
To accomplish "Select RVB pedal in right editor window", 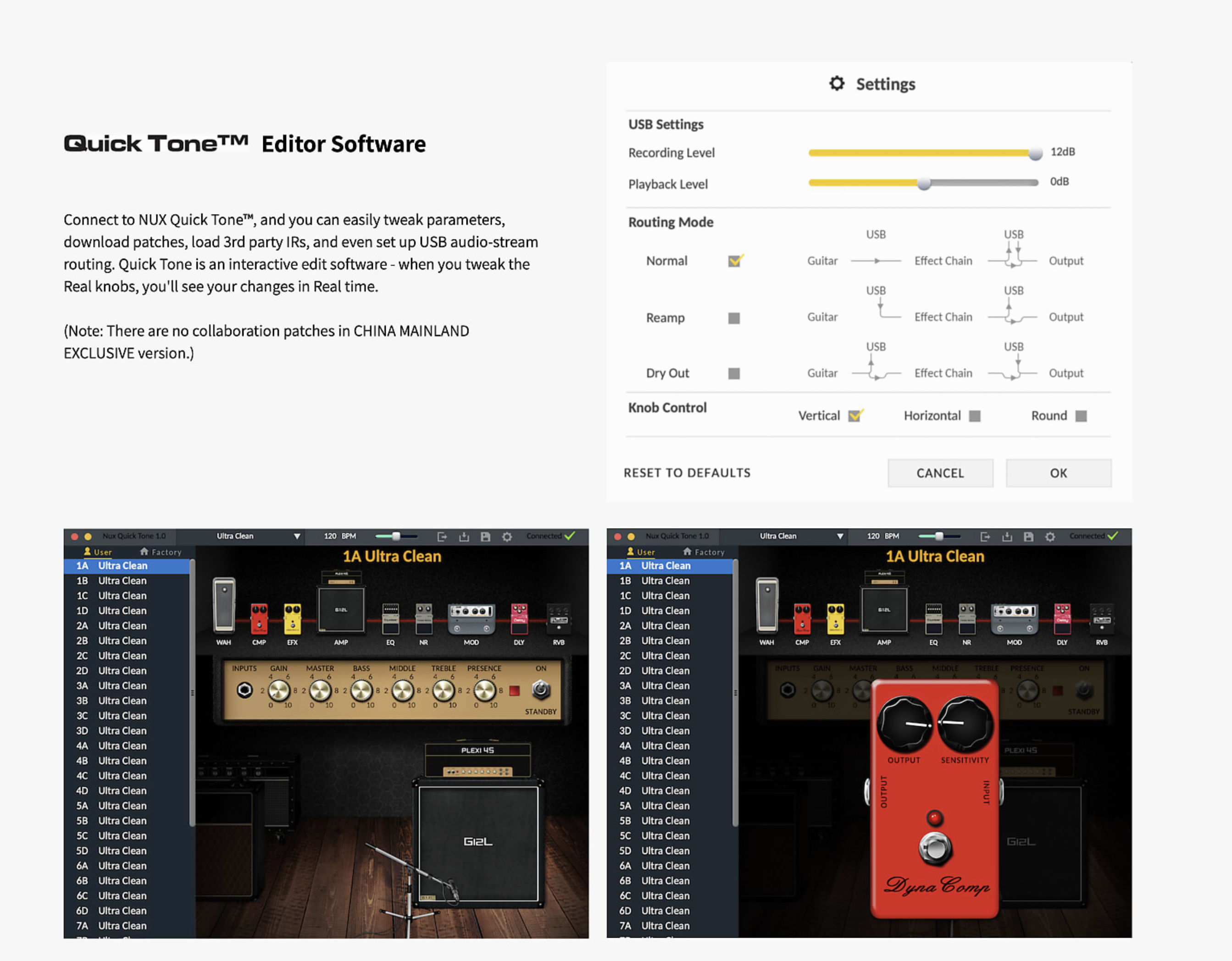I will (1102, 619).
